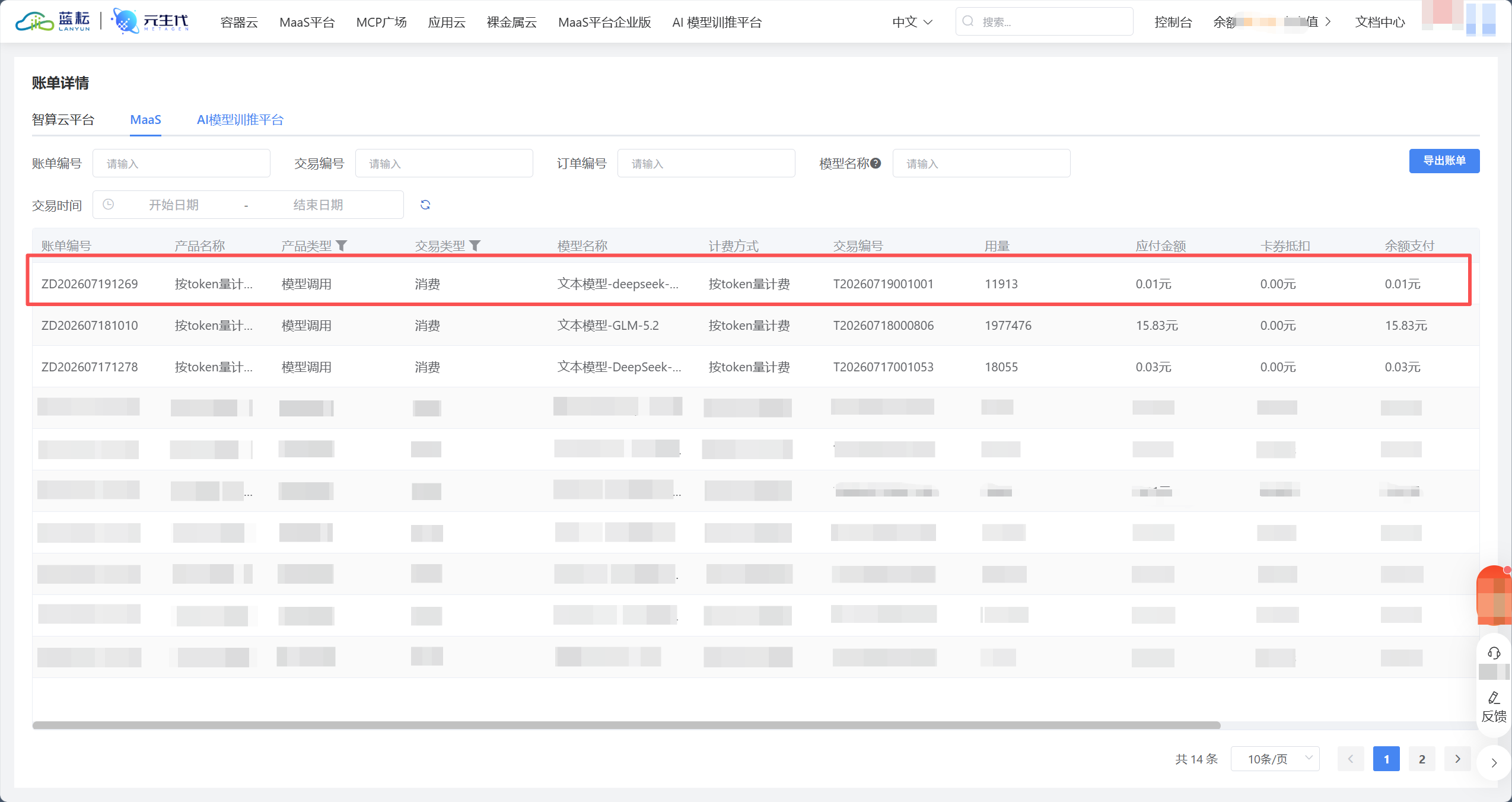Click the 用量 column header
This screenshot has height=802, width=1512.
coord(997,246)
